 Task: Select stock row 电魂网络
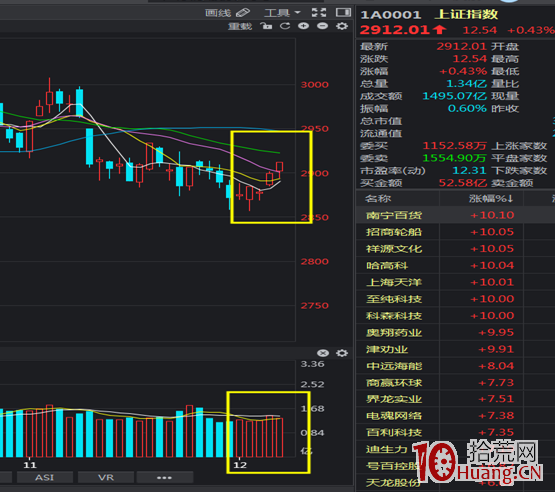455,416
